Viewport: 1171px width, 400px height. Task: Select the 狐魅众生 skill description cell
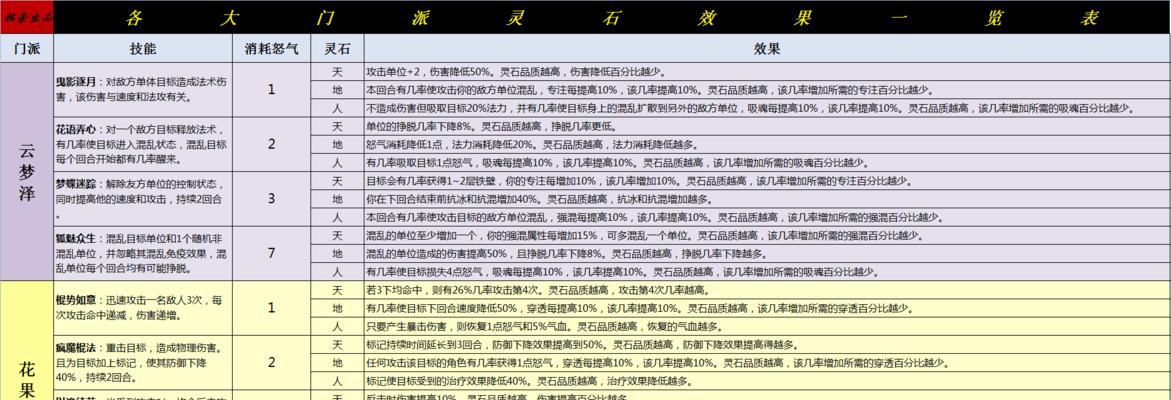143,254
